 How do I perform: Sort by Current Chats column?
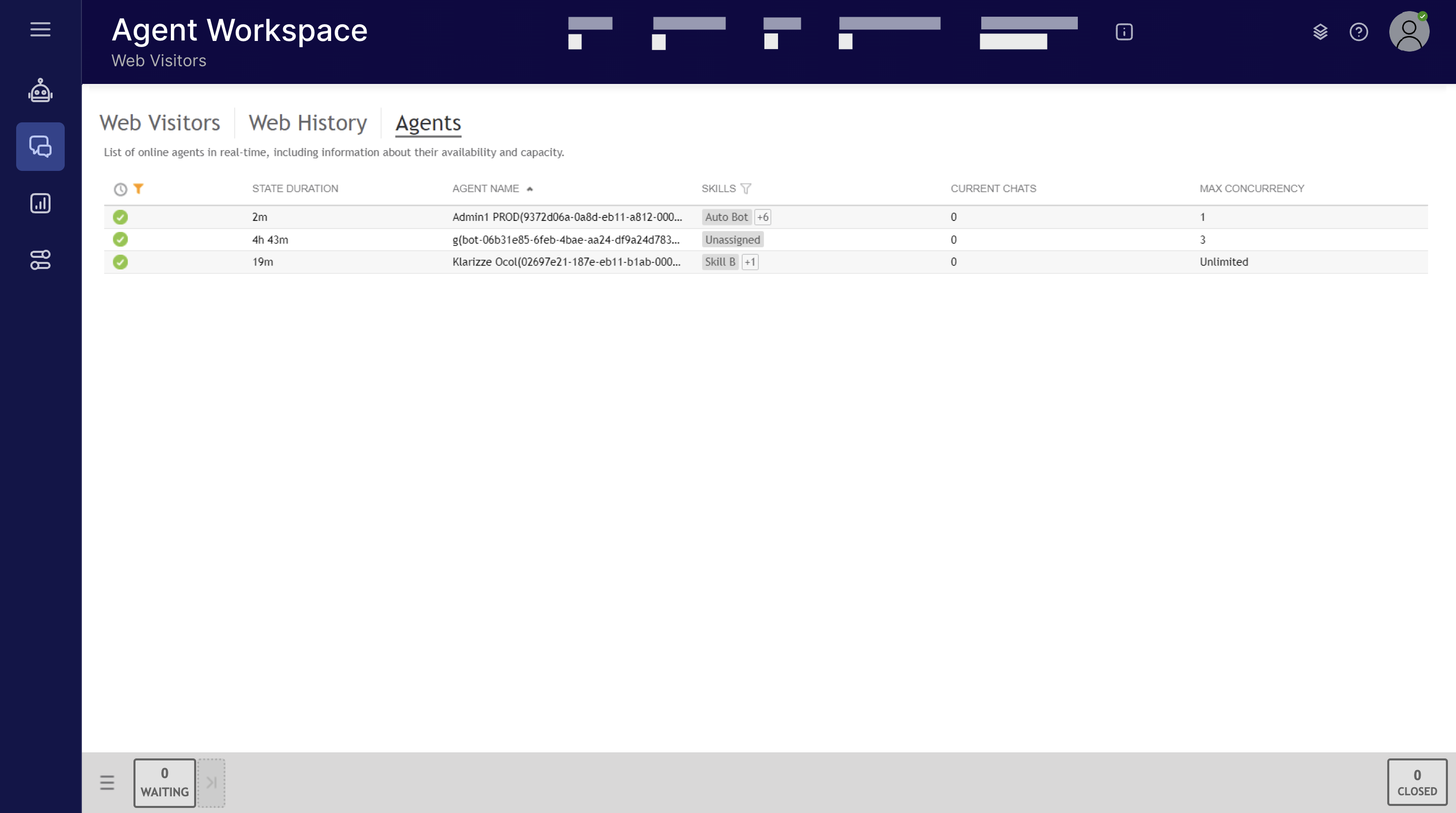click(x=993, y=188)
